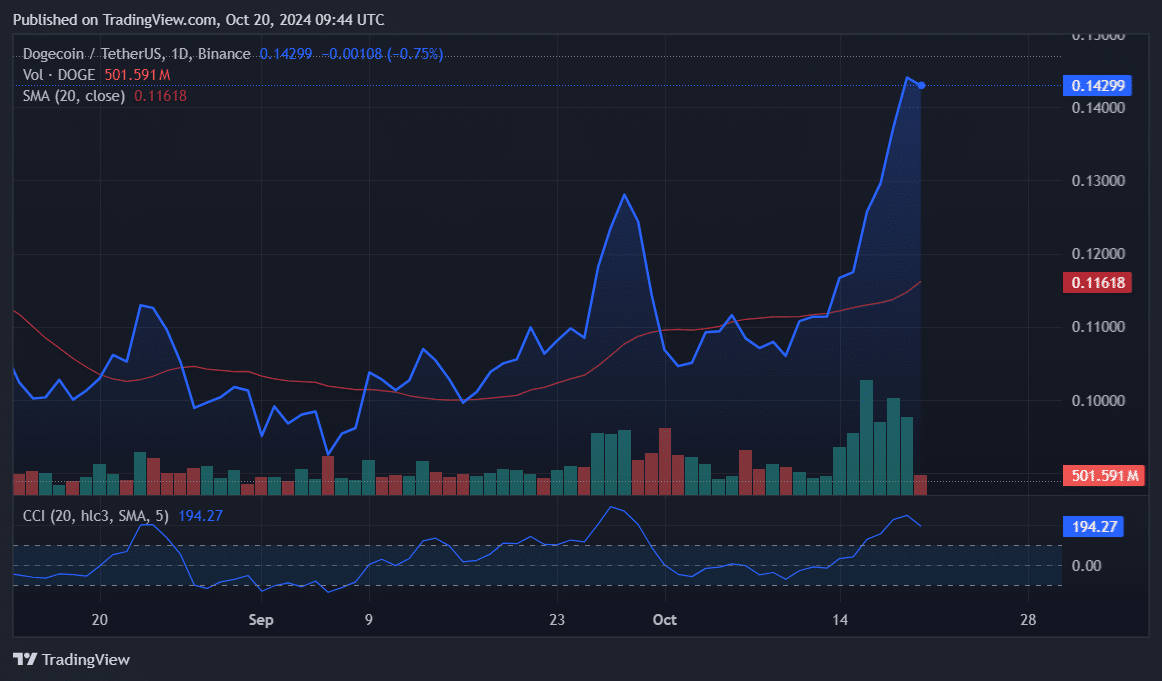Select the blue 0.14299 current price tag

pos(1099,86)
